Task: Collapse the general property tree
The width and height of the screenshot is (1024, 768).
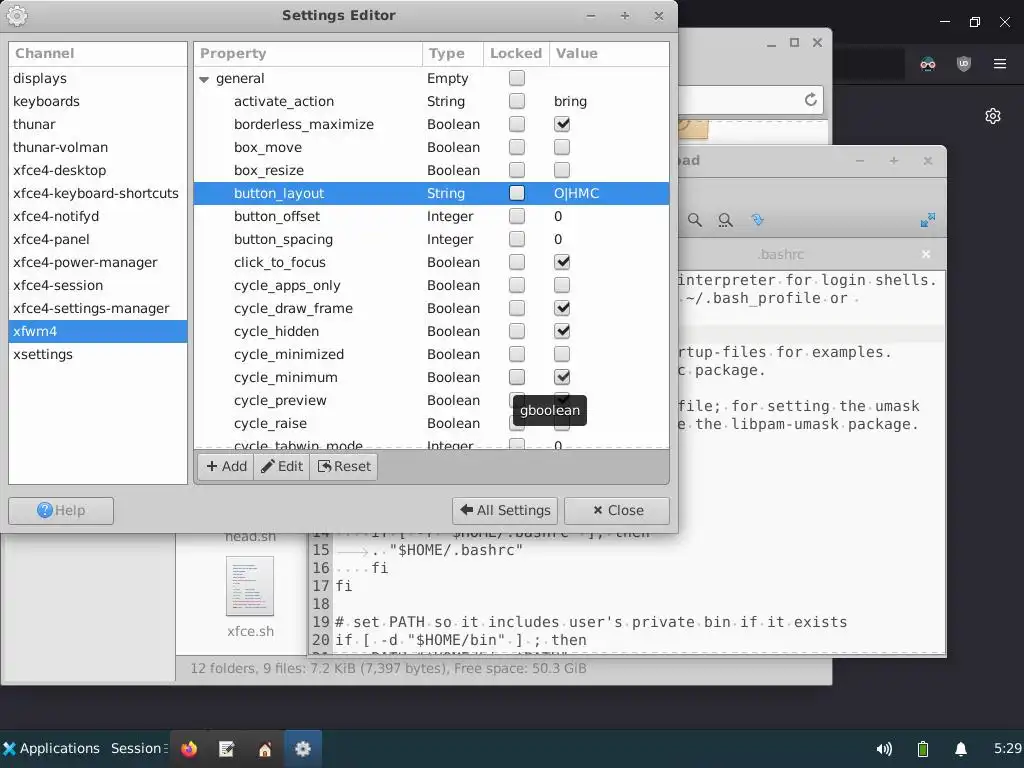Action: tap(204, 79)
